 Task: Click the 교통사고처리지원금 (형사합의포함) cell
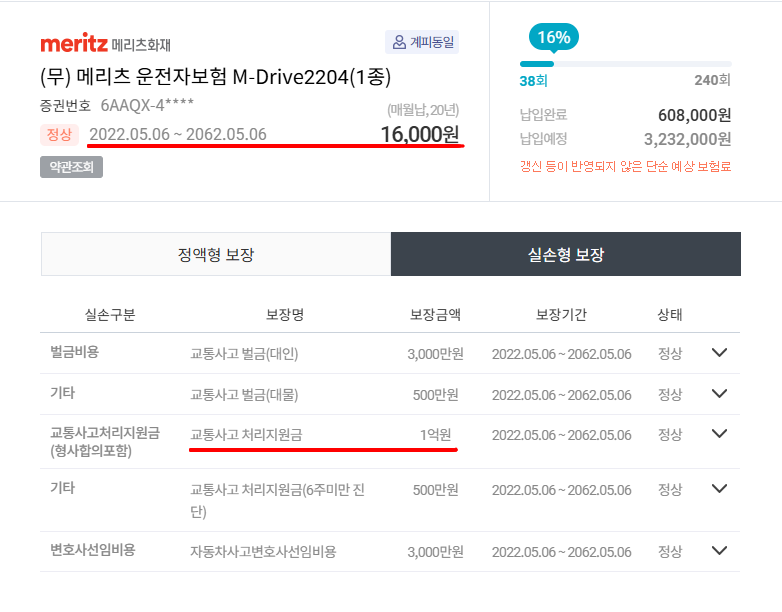pyautogui.click(x=105, y=441)
